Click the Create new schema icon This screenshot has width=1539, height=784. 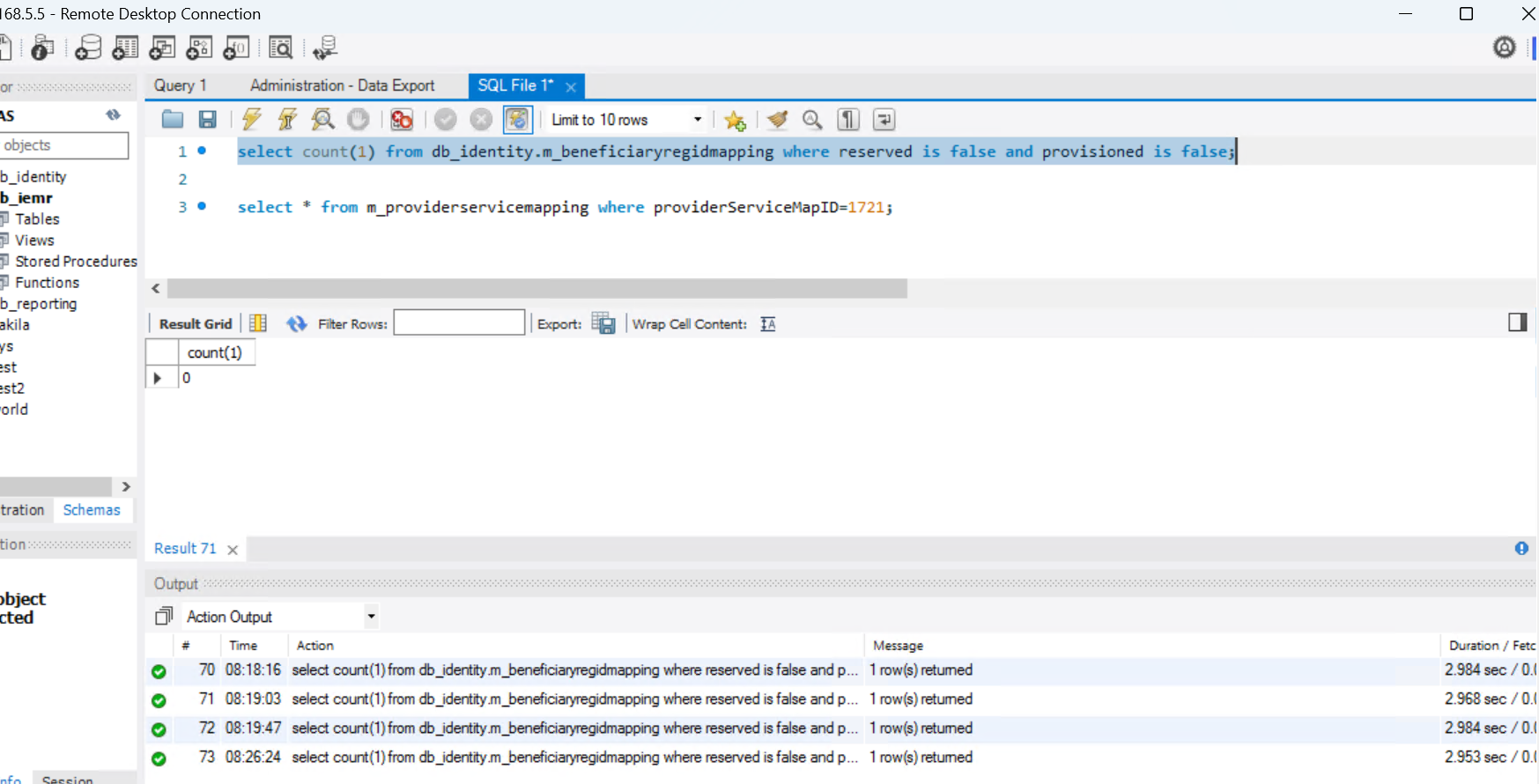point(88,48)
